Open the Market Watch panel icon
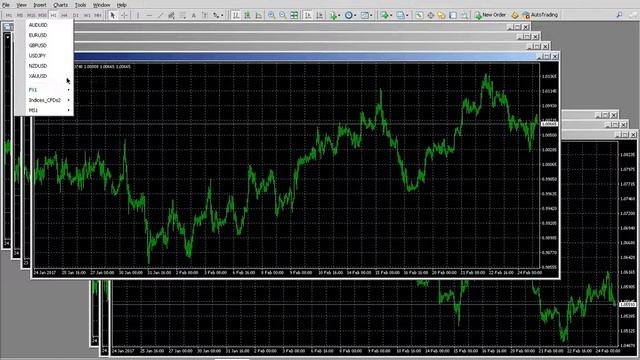This screenshot has width=640, height=360. click(x=419, y=15)
